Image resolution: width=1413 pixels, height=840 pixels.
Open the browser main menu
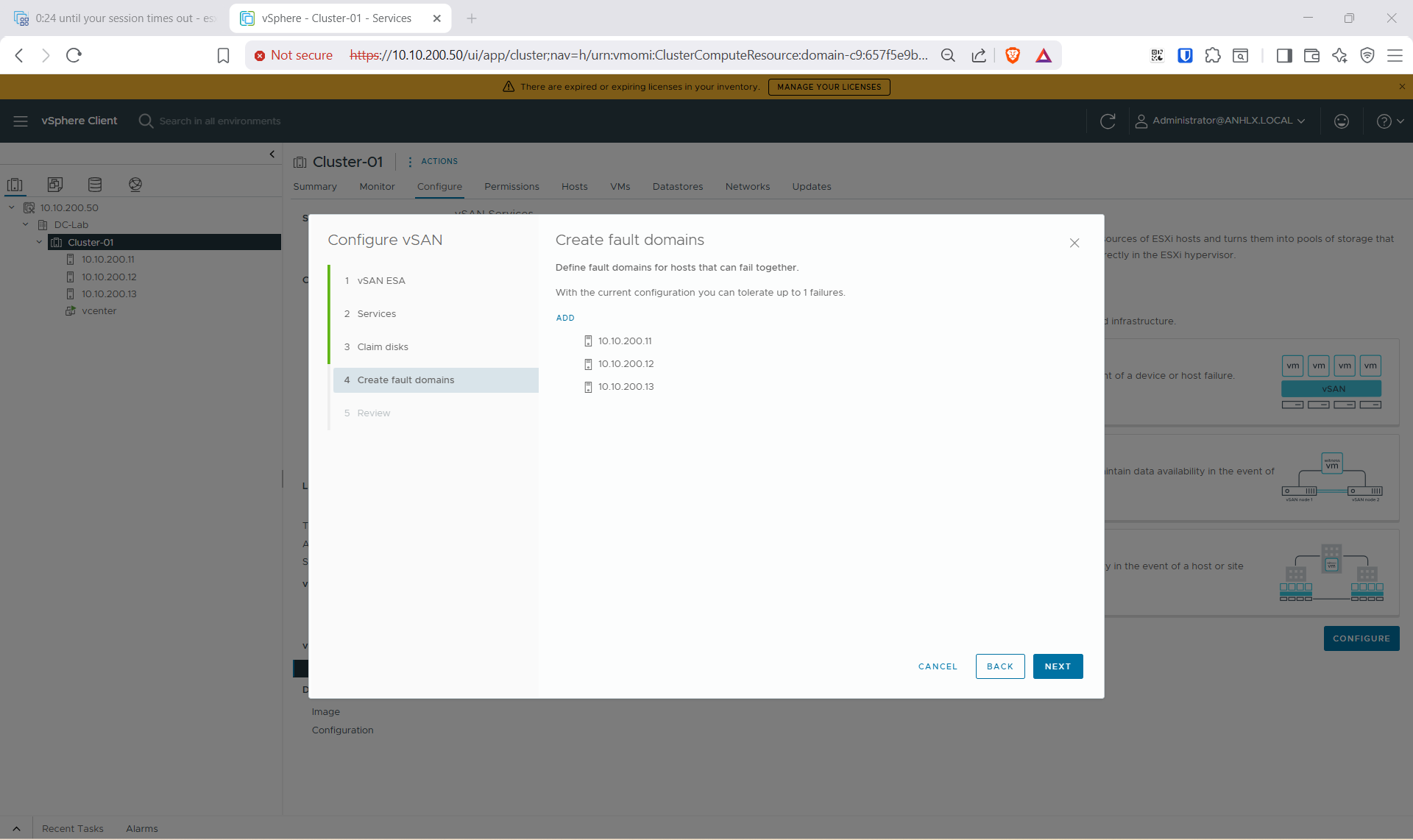click(x=1395, y=55)
